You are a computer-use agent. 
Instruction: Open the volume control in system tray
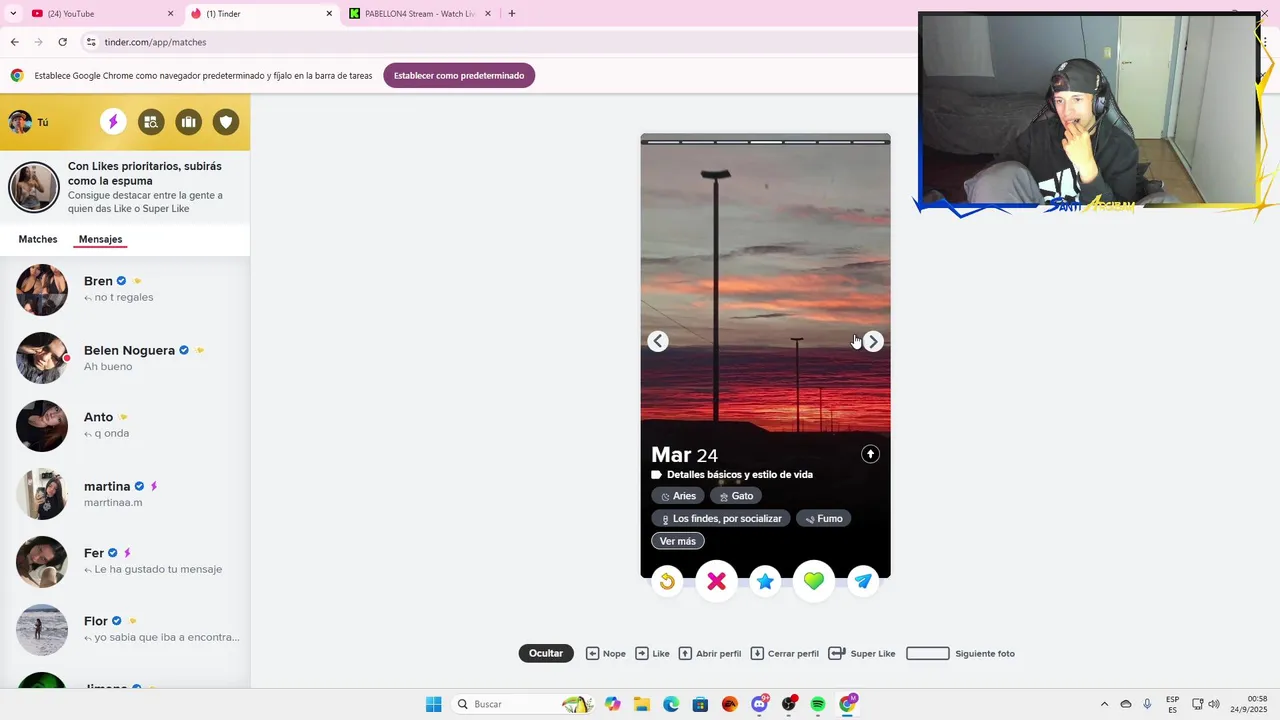click(x=1214, y=704)
